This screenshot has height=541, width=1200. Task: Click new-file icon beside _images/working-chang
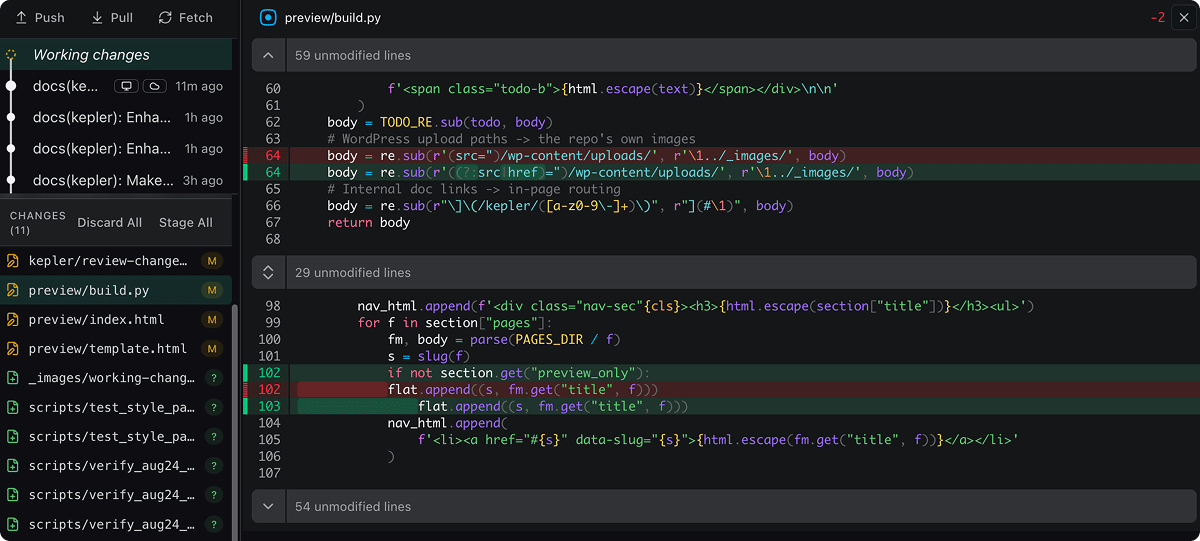[13, 378]
